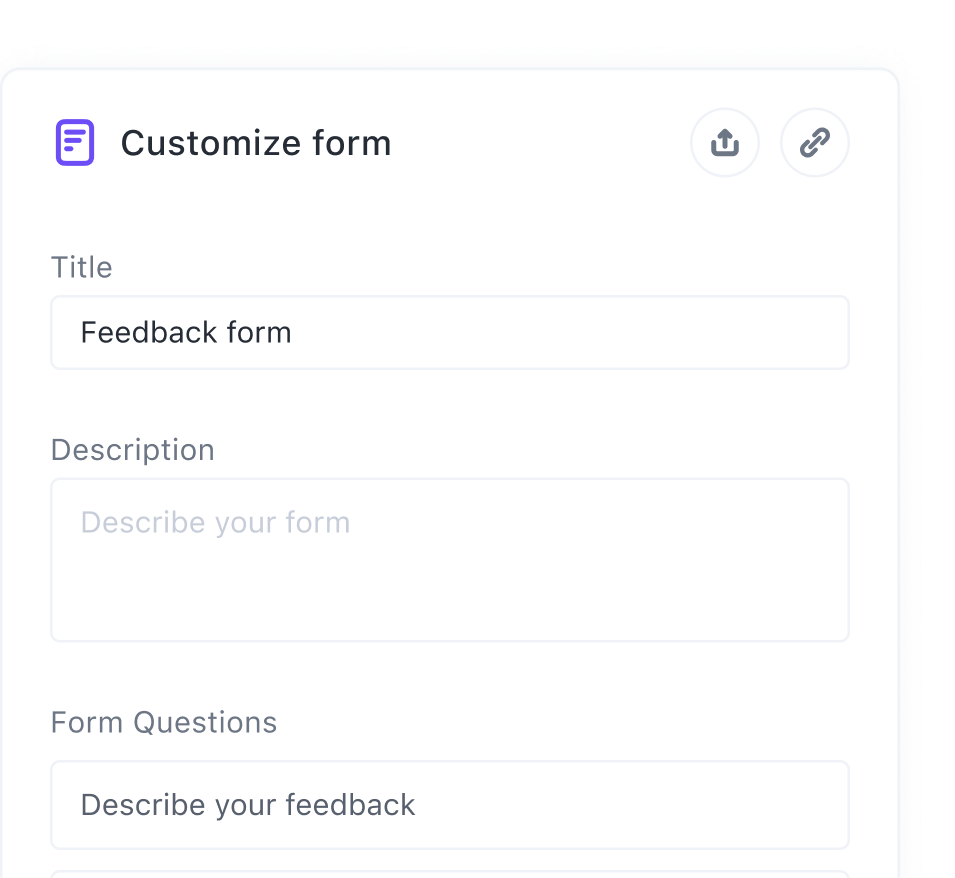955x878 pixels.
Task: Copy form link with chain icon
Action: [815, 143]
